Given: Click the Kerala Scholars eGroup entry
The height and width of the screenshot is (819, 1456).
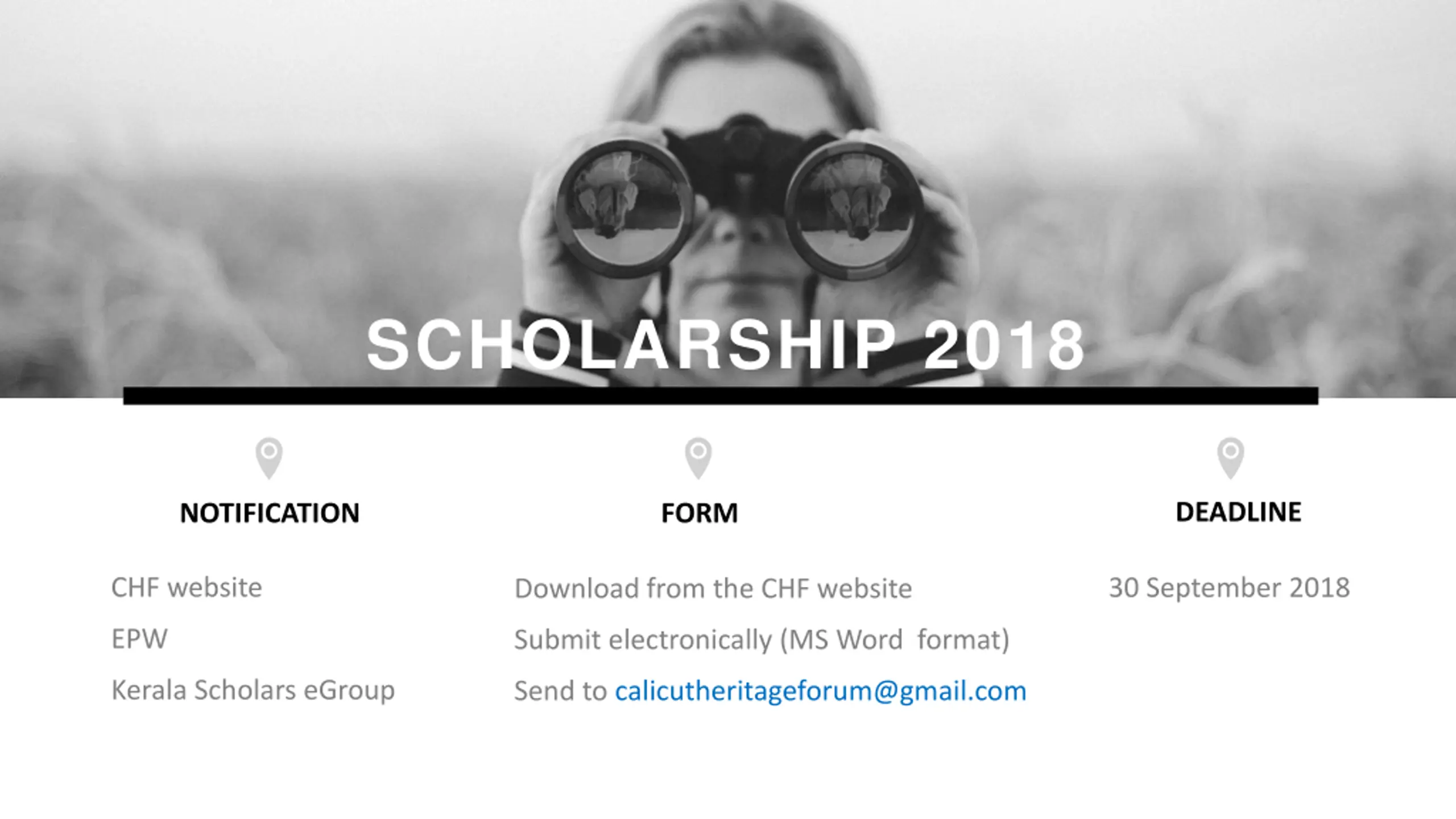Looking at the screenshot, I should (253, 690).
